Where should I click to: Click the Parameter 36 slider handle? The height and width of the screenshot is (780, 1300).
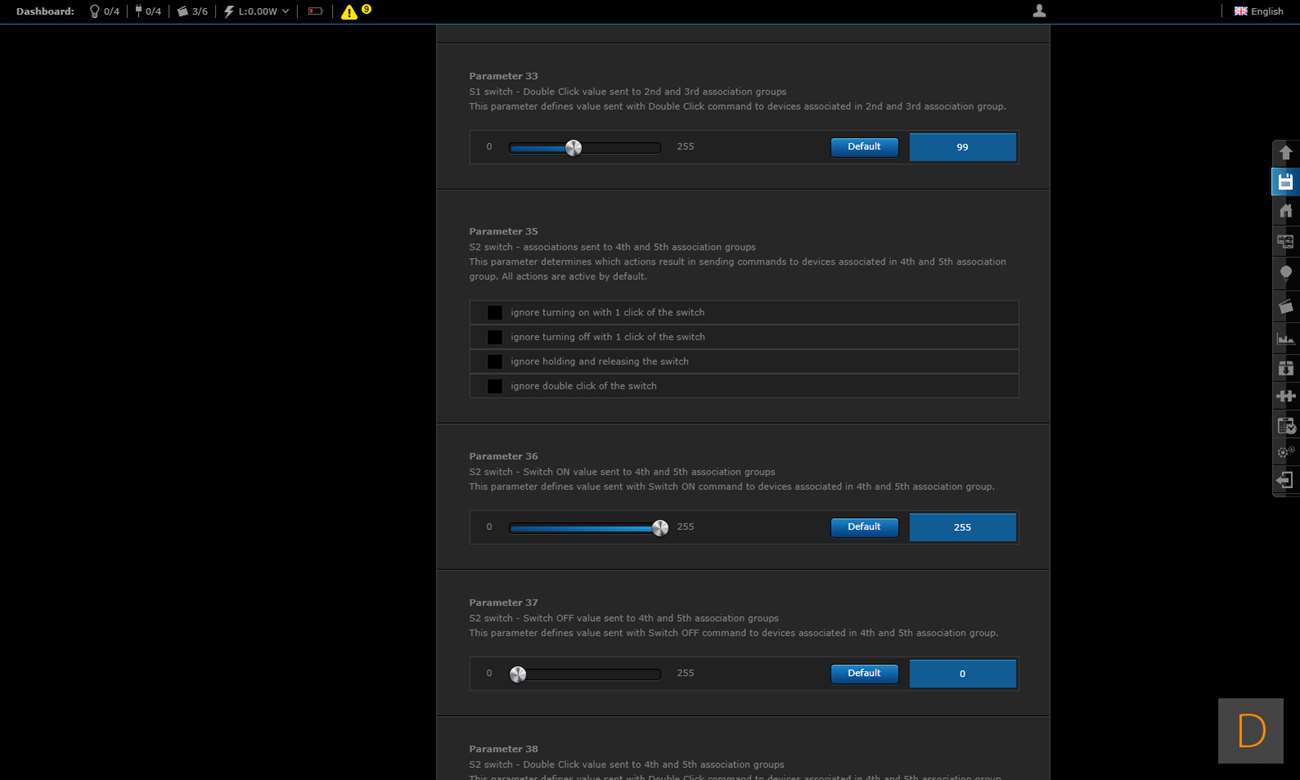[660, 528]
